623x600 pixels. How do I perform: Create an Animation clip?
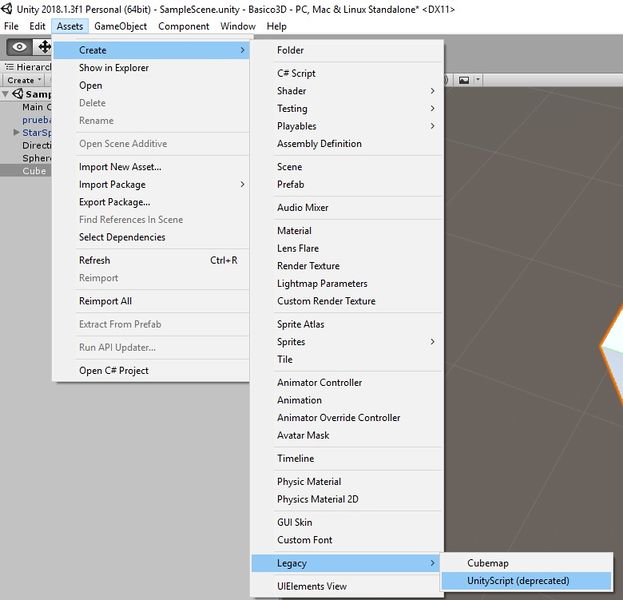(347, 400)
